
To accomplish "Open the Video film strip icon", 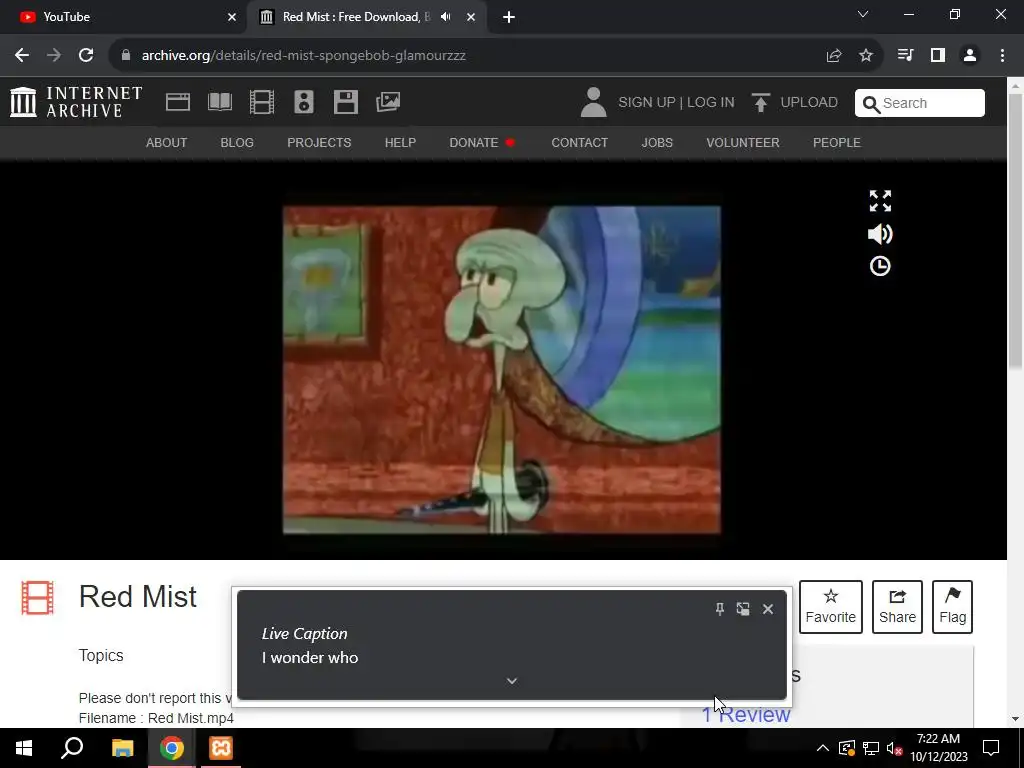I will click(262, 102).
